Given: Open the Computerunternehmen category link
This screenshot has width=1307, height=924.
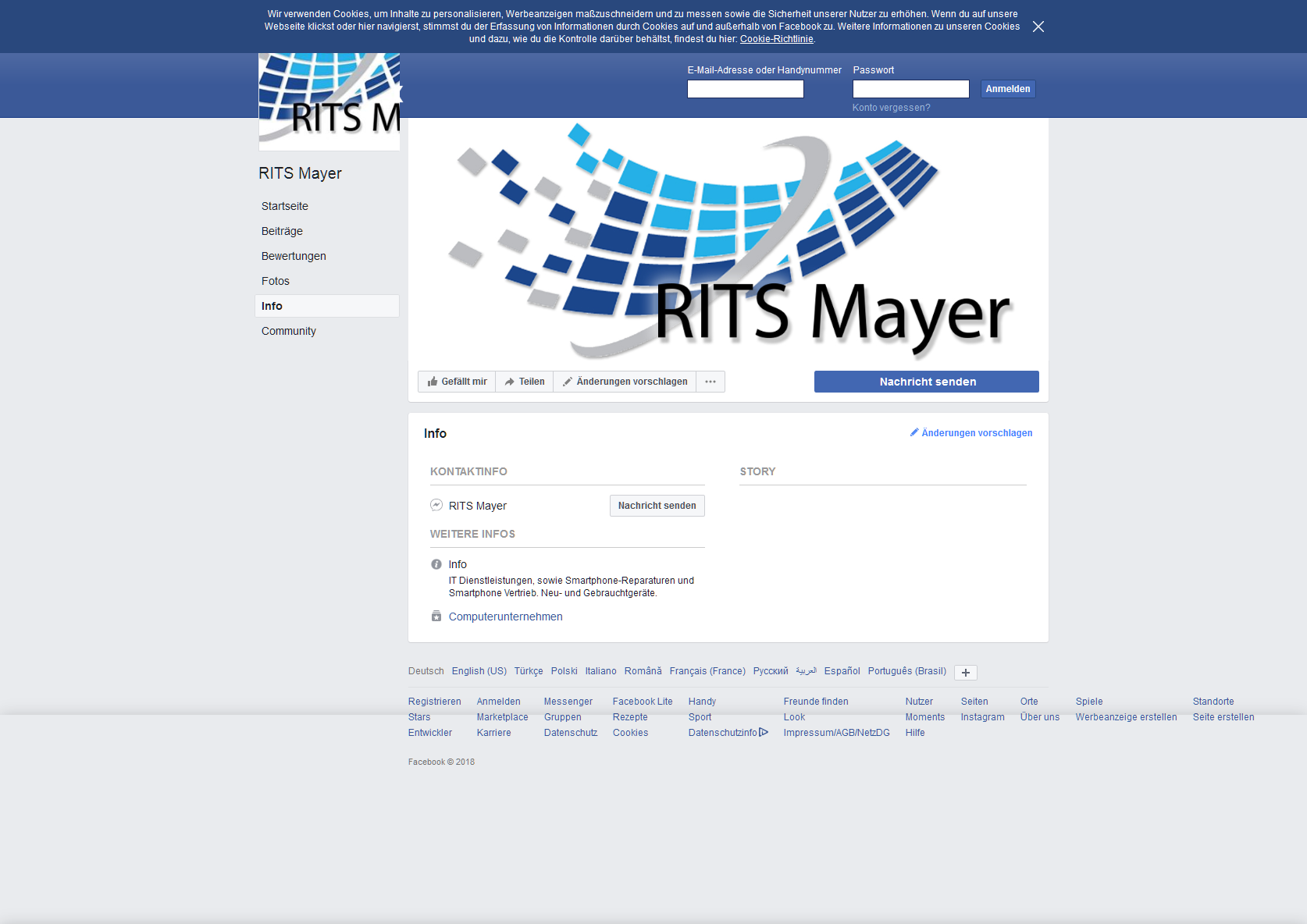Looking at the screenshot, I should (x=505, y=617).
